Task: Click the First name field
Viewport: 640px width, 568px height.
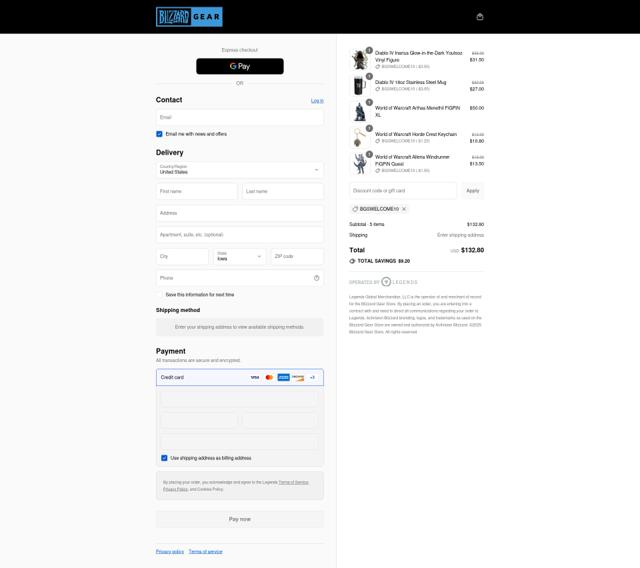Action: coord(197,191)
